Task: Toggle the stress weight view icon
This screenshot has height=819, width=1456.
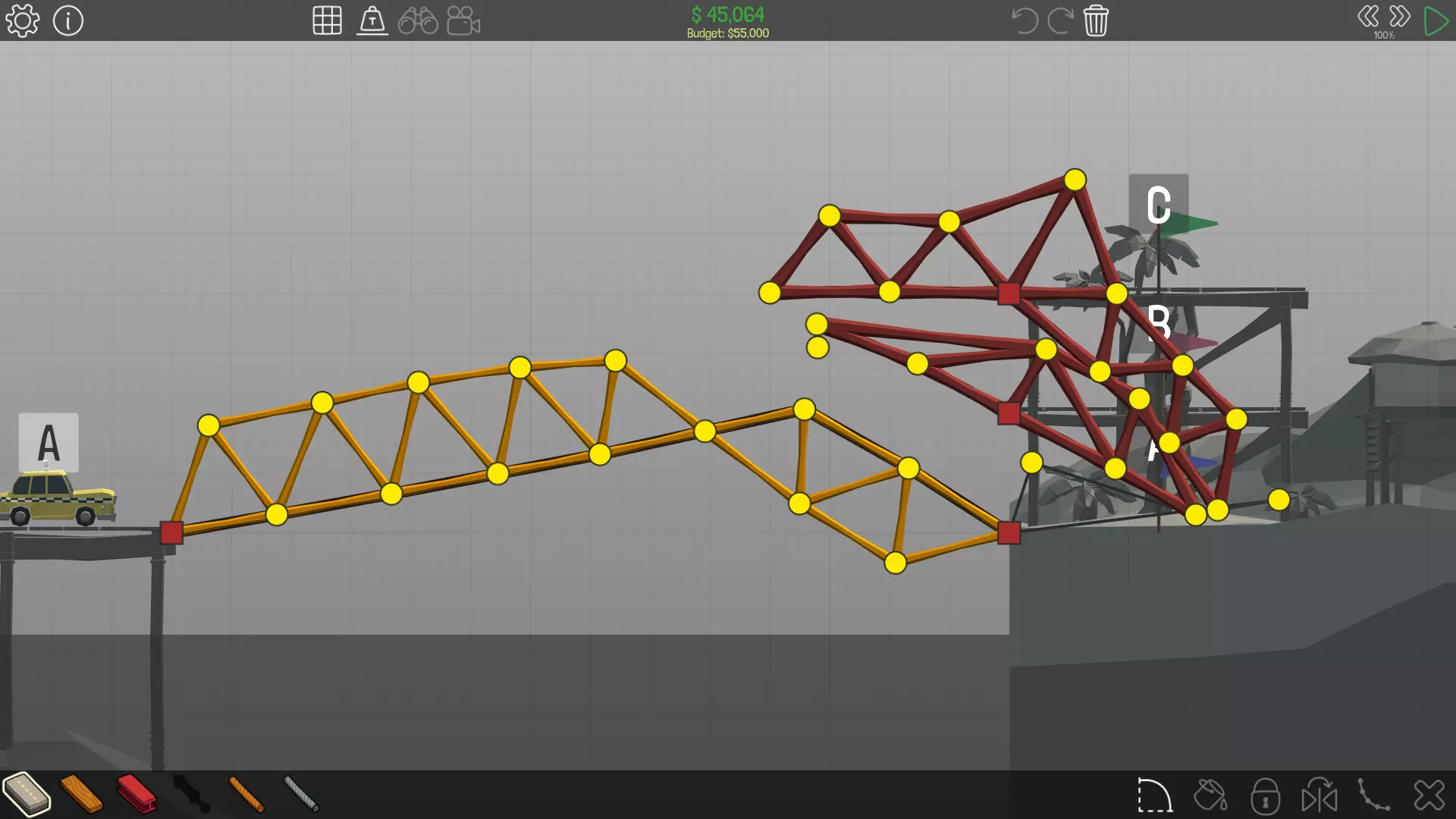Action: click(372, 20)
